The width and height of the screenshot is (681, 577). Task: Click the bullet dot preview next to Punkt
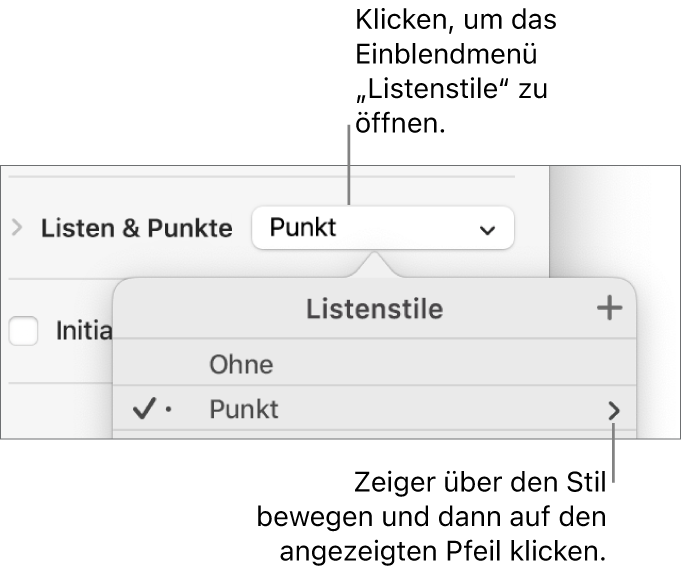tap(168, 411)
